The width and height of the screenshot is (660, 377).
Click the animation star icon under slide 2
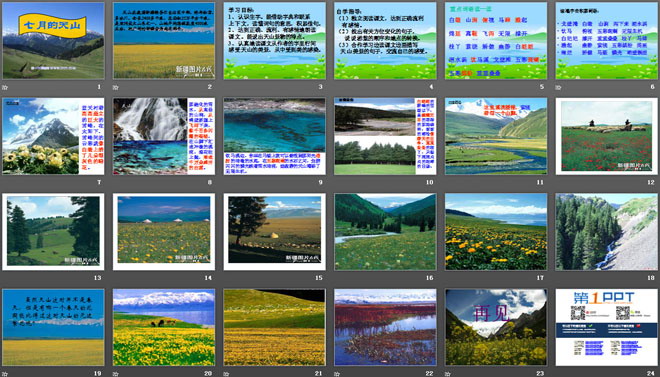pyautogui.click(x=115, y=88)
